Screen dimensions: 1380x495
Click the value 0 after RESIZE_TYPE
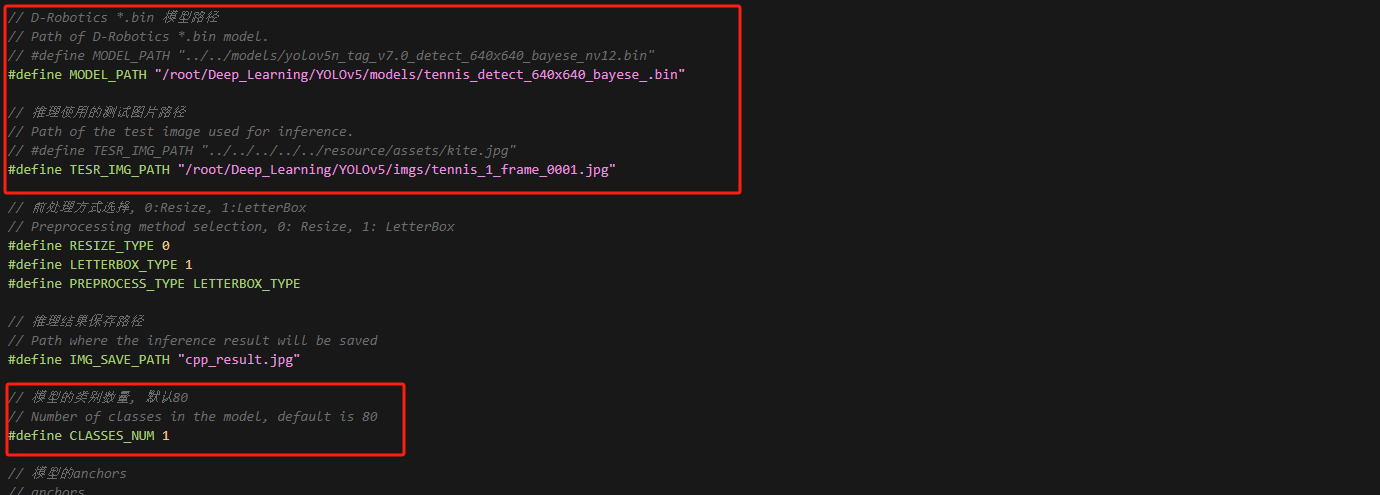coord(166,246)
